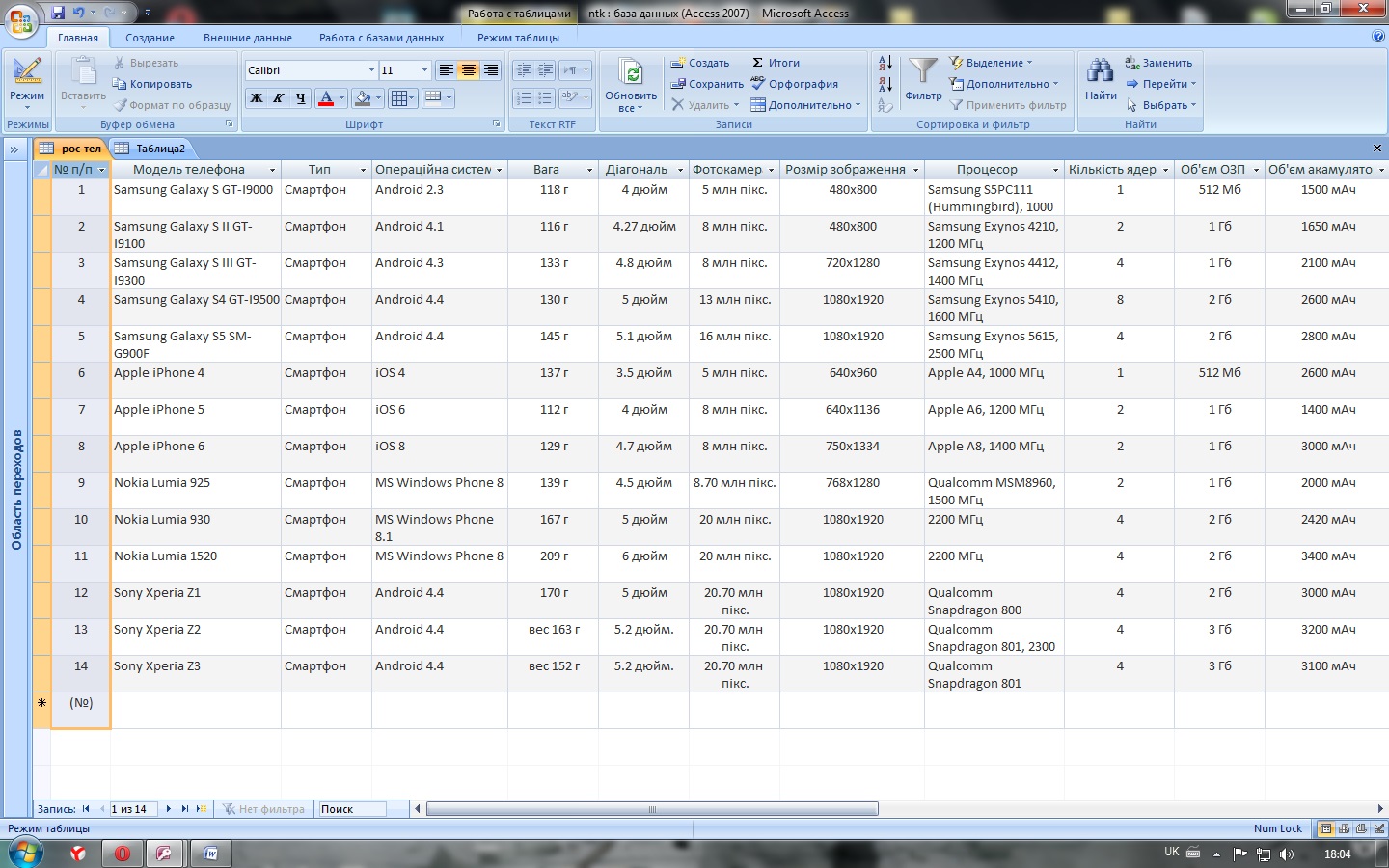Run Орфография spell check
Screen dimensions: 1389x868
click(795, 84)
